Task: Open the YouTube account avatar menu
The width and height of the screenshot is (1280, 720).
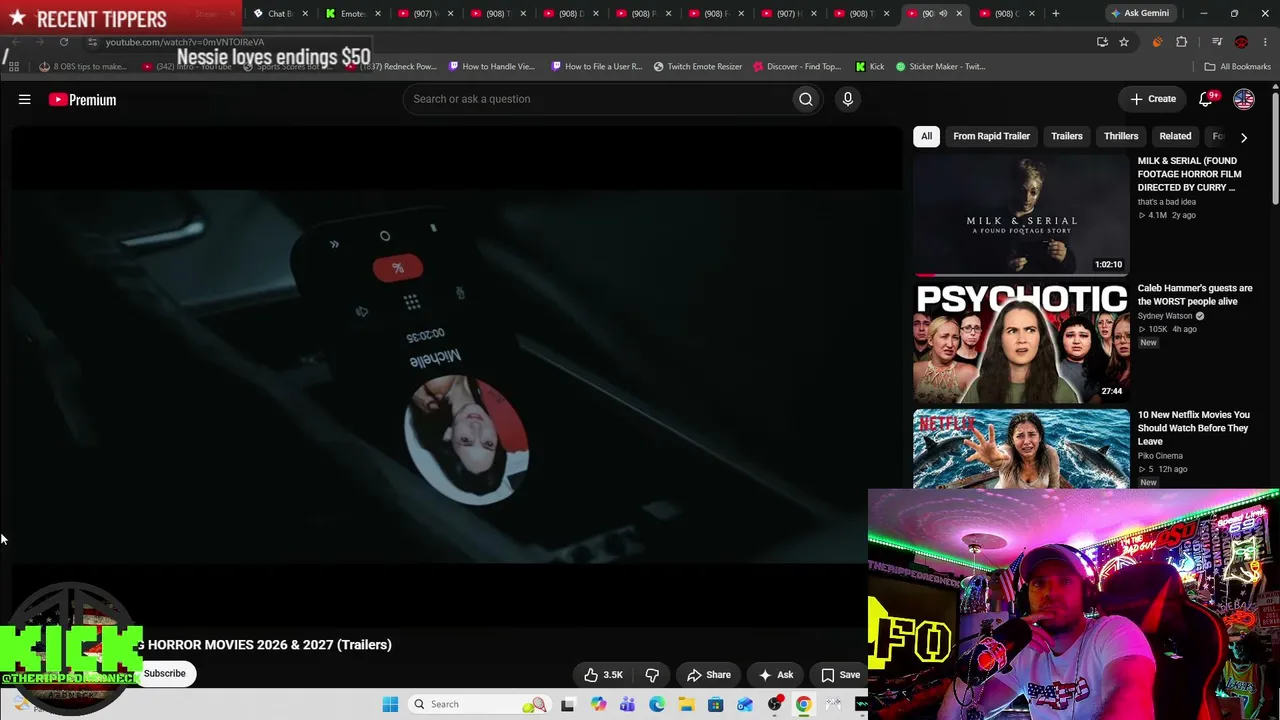Action: (x=1244, y=99)
